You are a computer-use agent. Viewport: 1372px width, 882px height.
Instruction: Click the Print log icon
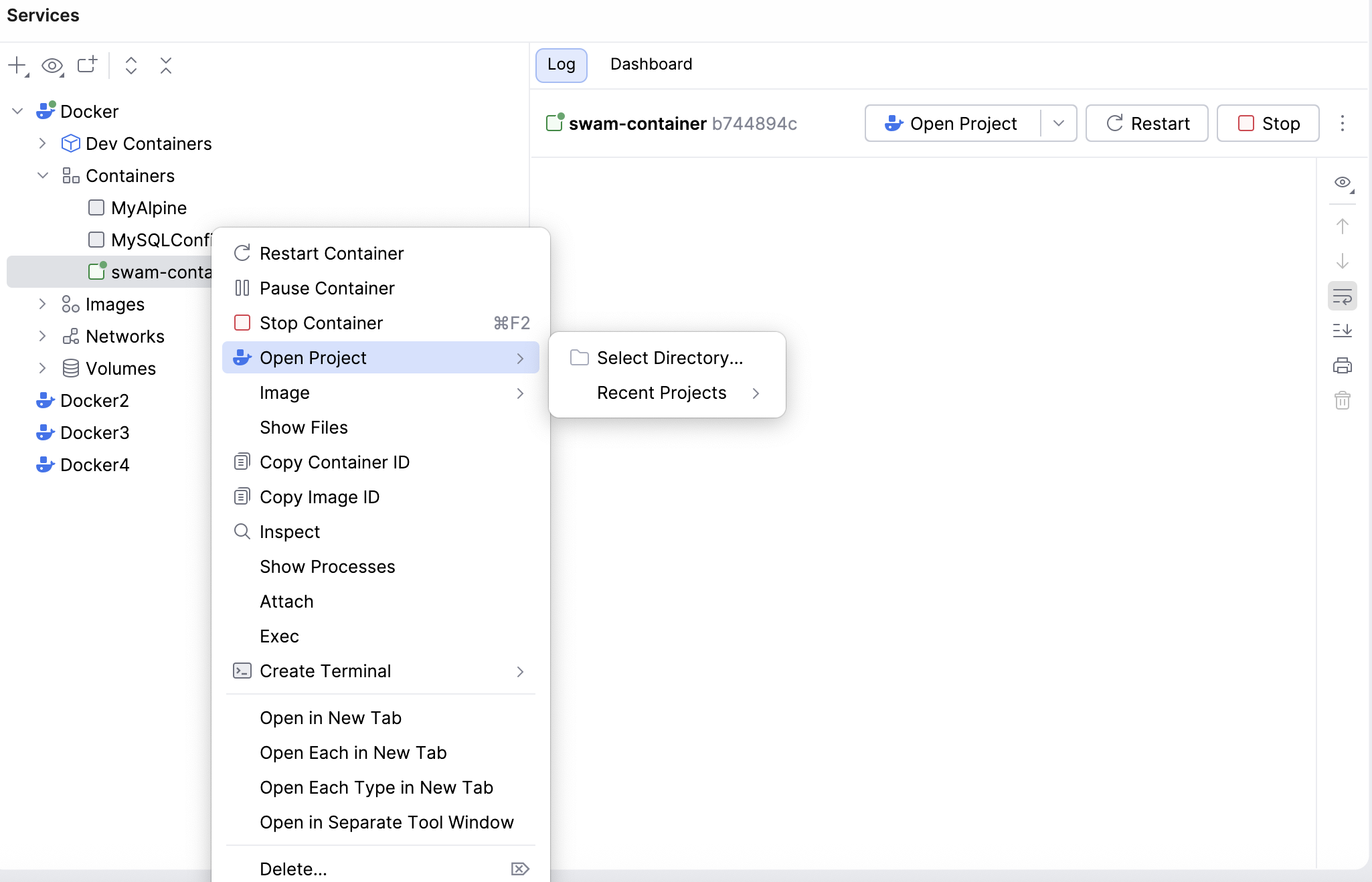[1342, 365]
